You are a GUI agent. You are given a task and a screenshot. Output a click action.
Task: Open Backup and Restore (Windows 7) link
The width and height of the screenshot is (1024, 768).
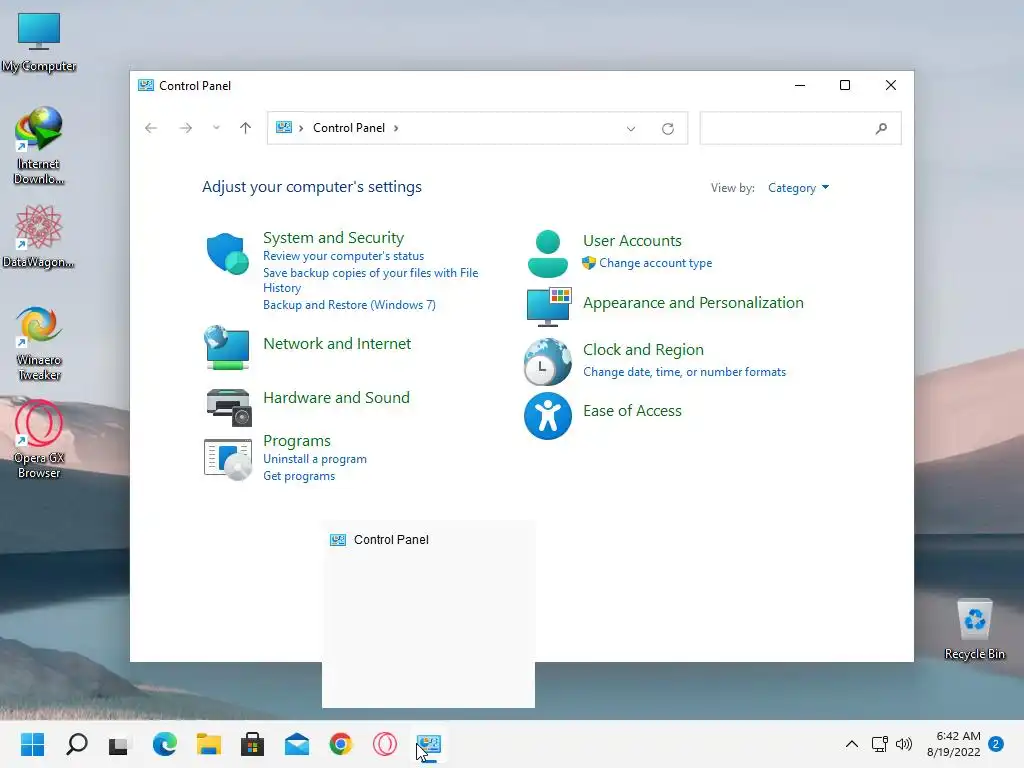(349, 305)
